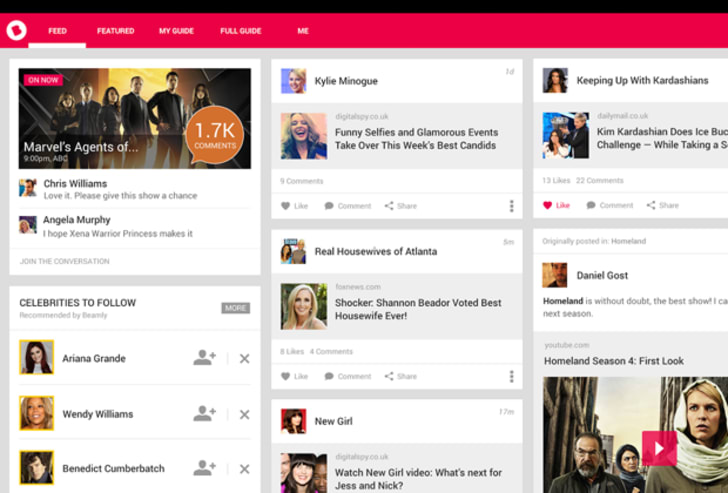Viewport: 728px width, 493px height.
Task: Share the Kylie Minogue post
Action: (400, 206)
